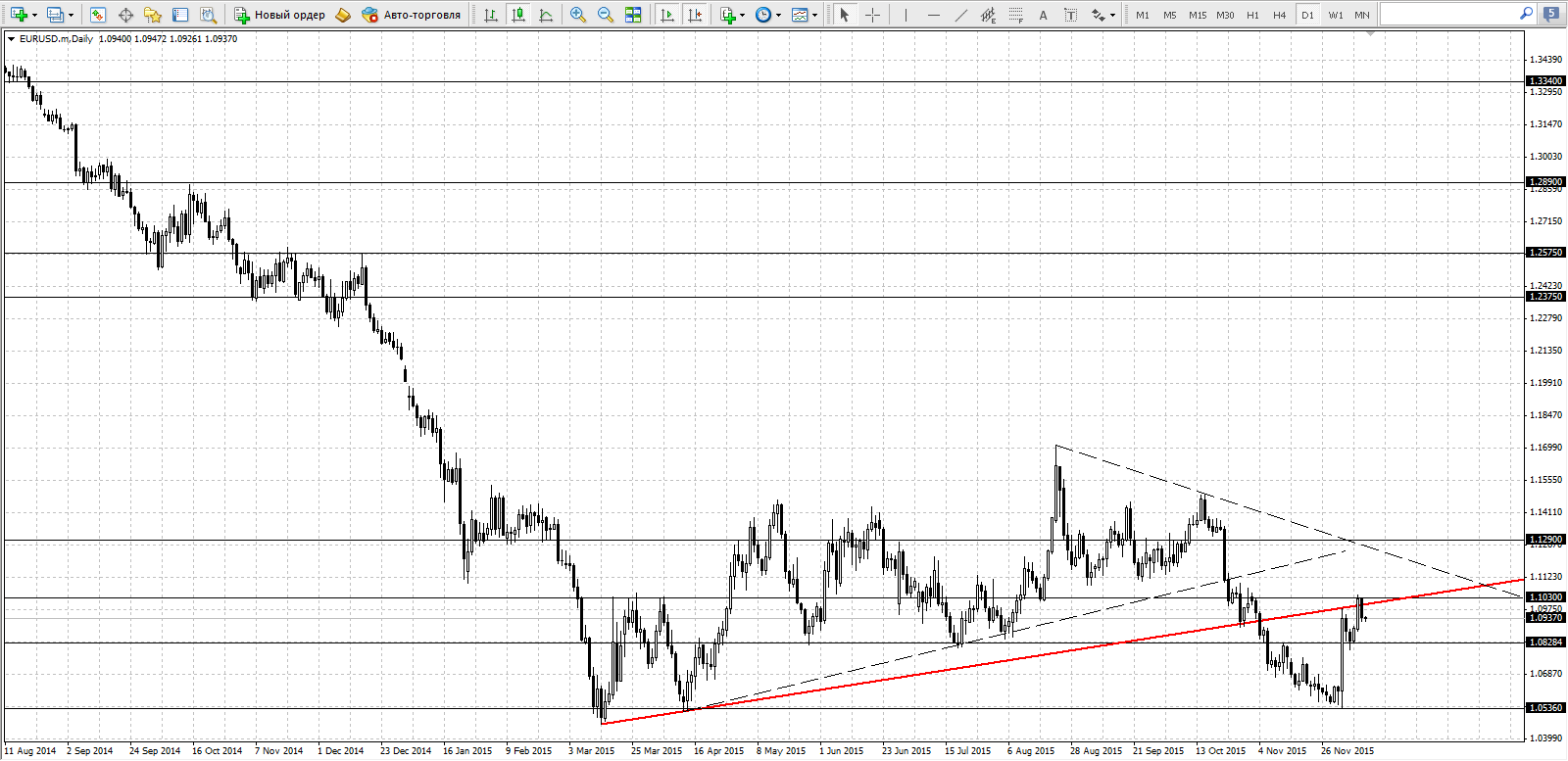Activate the standard cursor mode
Image resolution: width=1568 pixels, height=761 pixels.
(x=845, y=15)
